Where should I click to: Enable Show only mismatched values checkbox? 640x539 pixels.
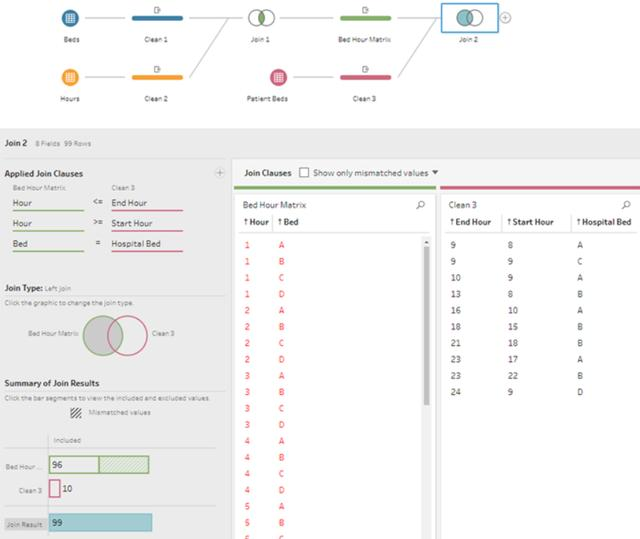tap(304, 173)
